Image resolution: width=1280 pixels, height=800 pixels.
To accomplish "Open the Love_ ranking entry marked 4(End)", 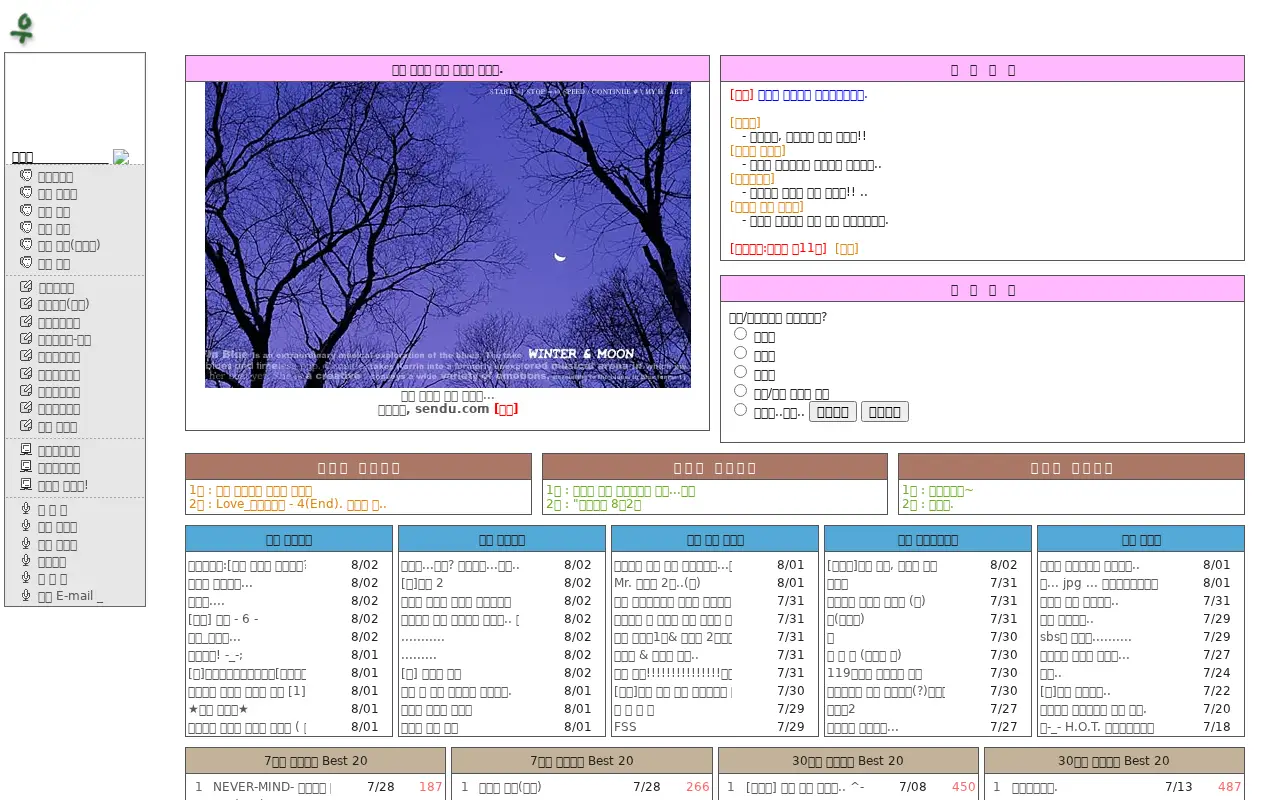I will click(287, 504).
